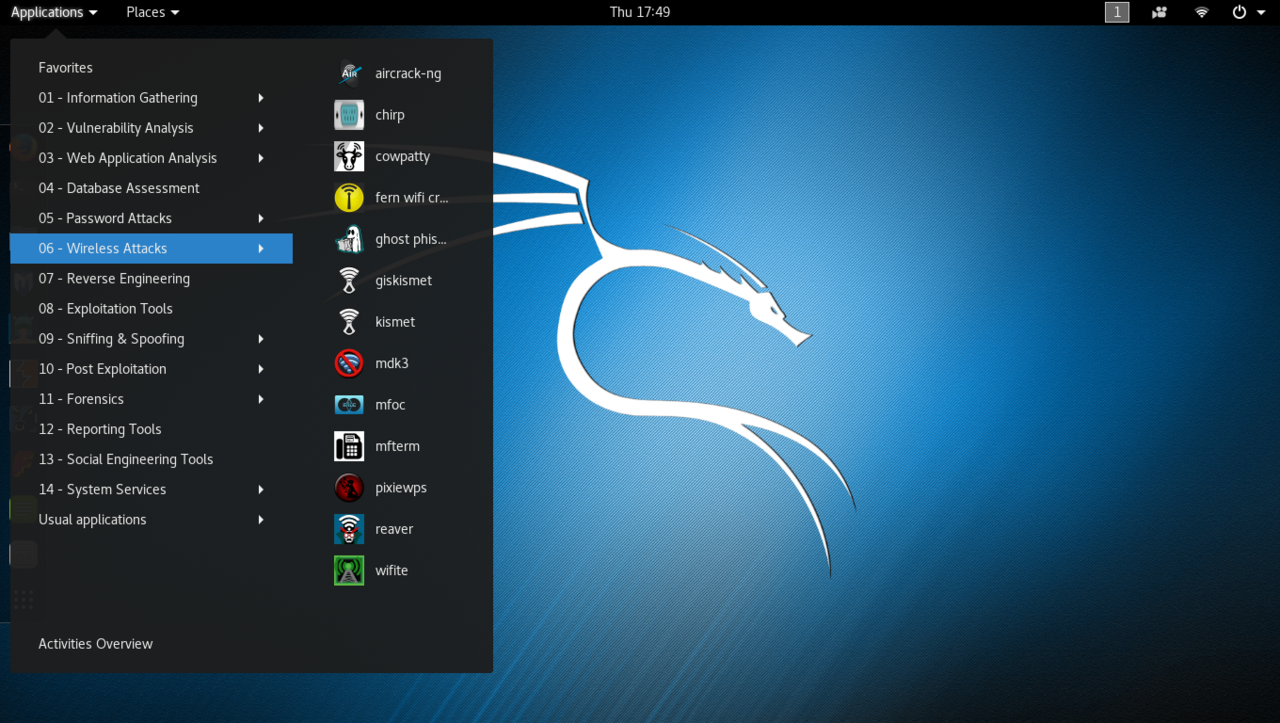
Task: Switch workspace using the 1 indicator
Action: click(x=1117, y=12)
